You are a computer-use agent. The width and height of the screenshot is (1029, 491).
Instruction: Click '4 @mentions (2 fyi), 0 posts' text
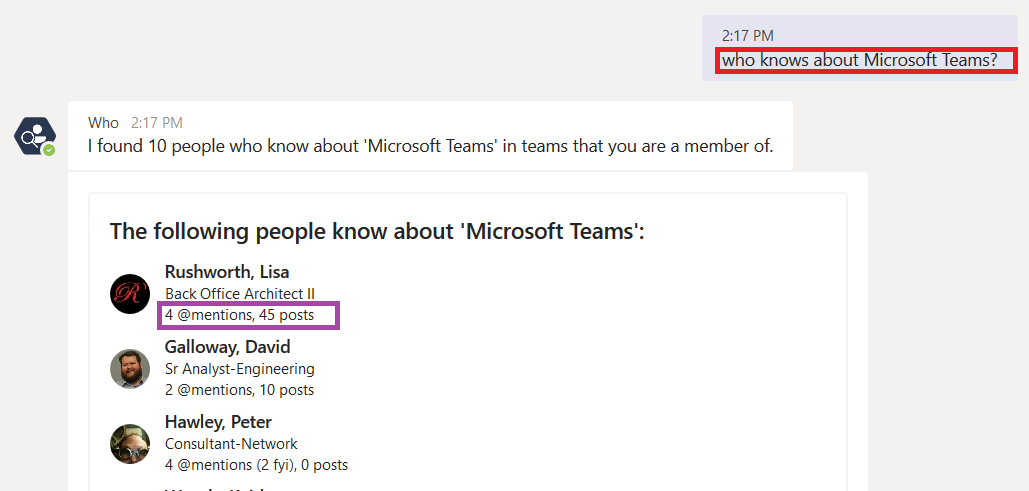(257, 465)
